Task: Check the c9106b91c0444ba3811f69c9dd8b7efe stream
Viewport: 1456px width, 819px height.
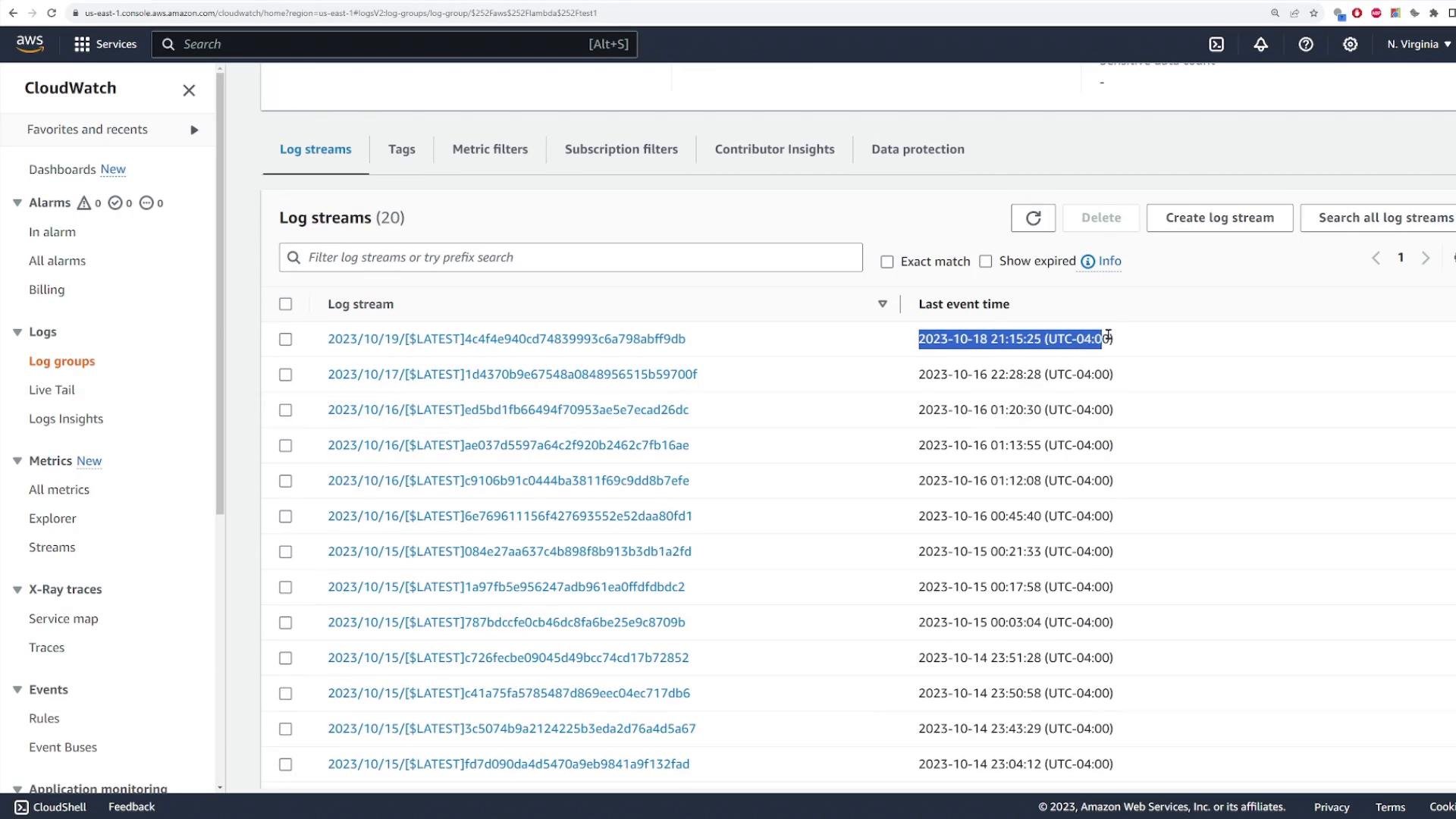Action: pyautogui.click(x=285, y=481)
